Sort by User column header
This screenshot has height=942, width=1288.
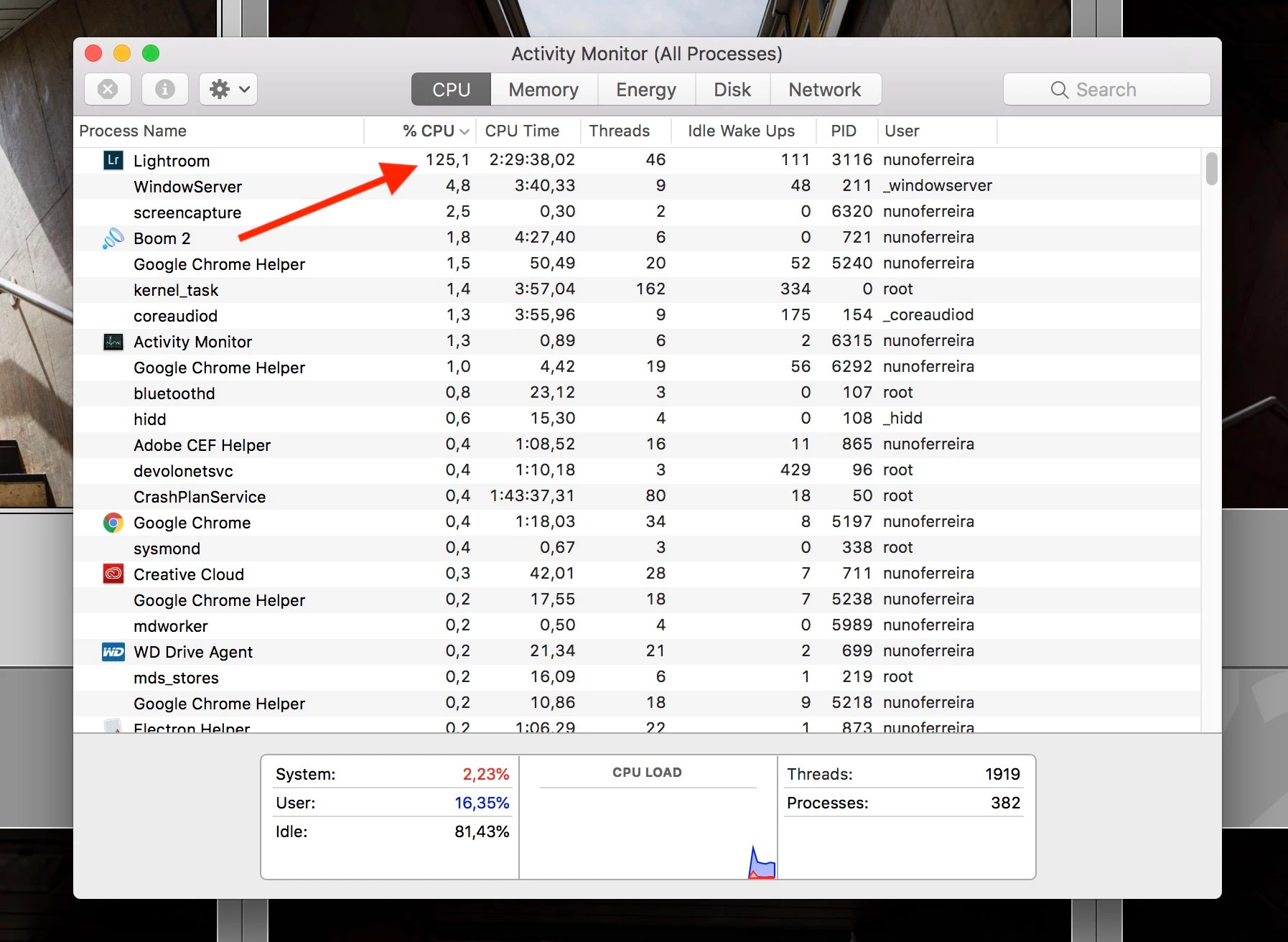click(937, 131)
